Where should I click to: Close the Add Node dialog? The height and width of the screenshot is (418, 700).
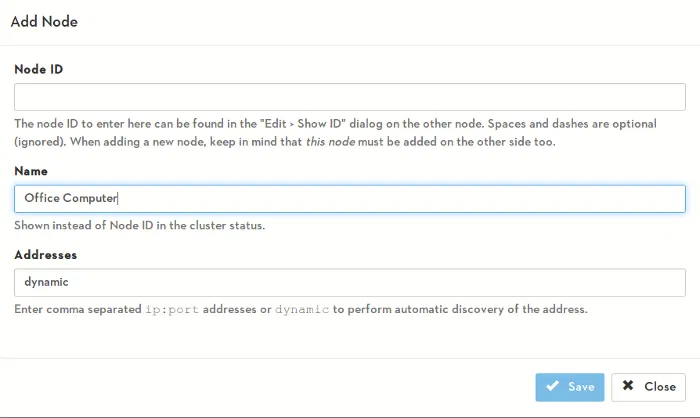tap(648, 386)
